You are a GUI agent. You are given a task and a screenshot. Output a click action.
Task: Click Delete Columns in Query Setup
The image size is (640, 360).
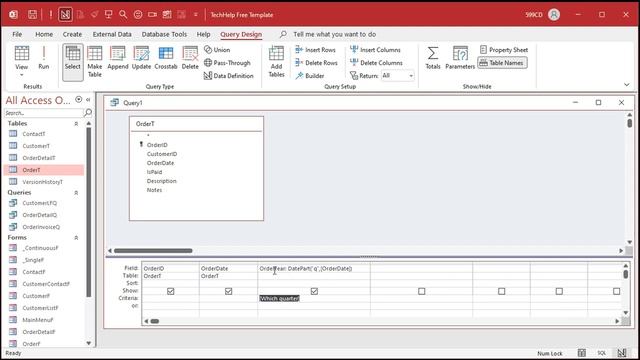pos(376,63)
